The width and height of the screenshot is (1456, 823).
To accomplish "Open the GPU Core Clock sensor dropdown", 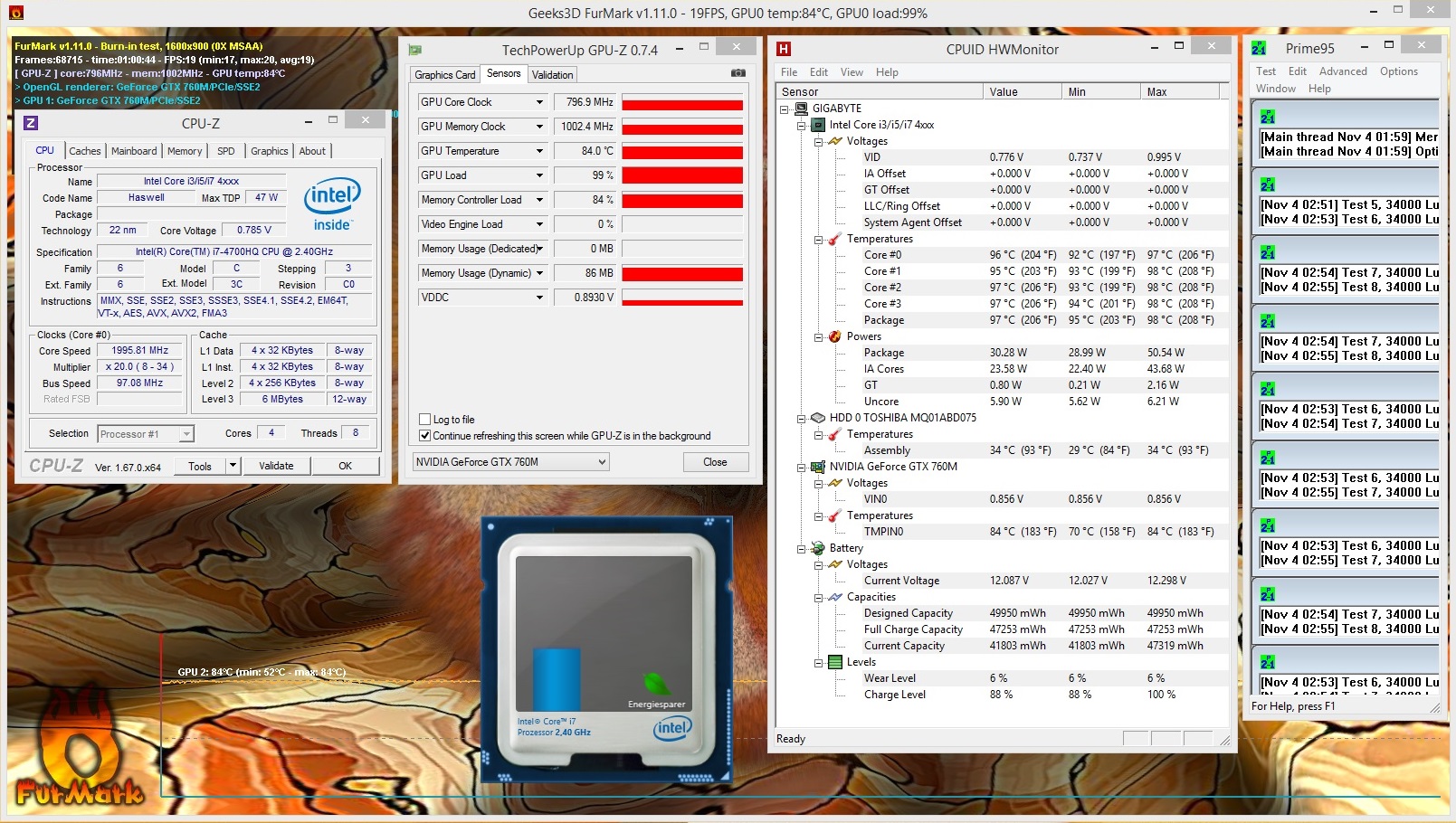I will (x=539, y=102).
